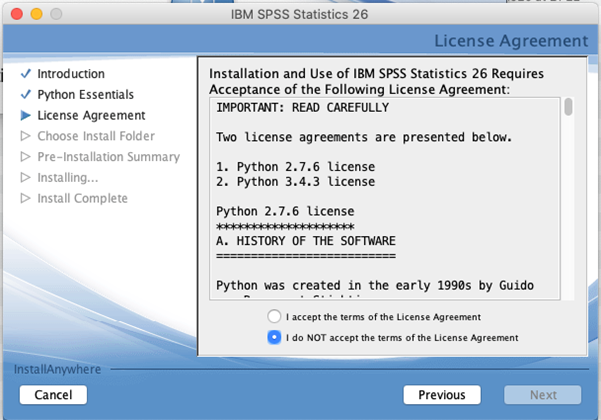Select 'I do NOT accept the terms' radio button
The width and height of the screenshot is (601, 420).
[x=274, y=337]
